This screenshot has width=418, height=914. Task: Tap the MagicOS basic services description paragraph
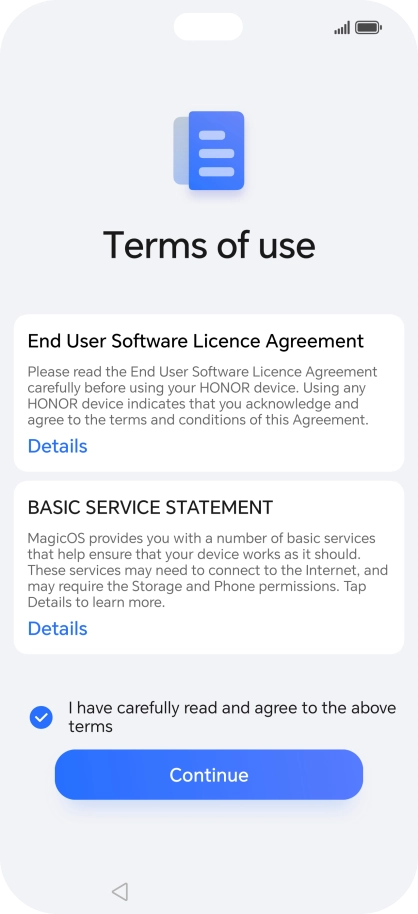208,570
